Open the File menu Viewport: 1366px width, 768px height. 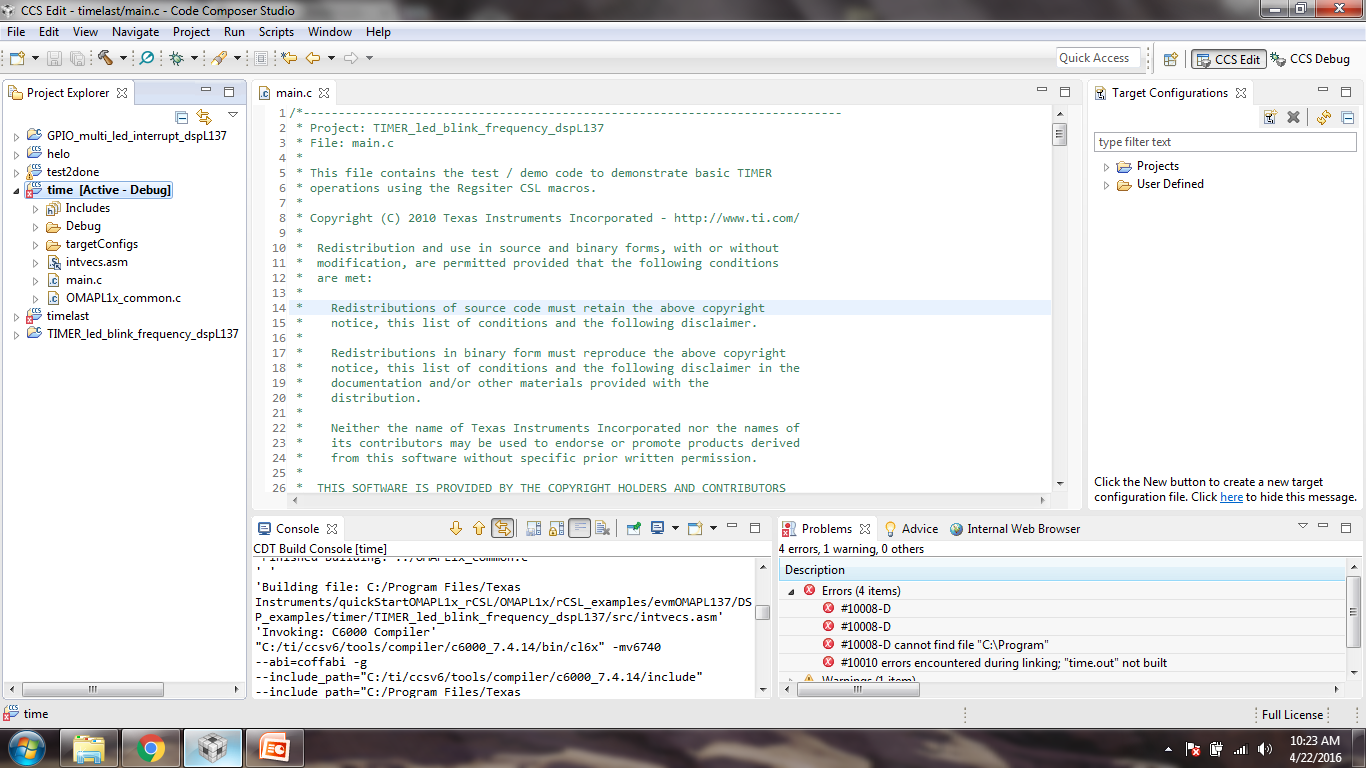tap(16, 32)
